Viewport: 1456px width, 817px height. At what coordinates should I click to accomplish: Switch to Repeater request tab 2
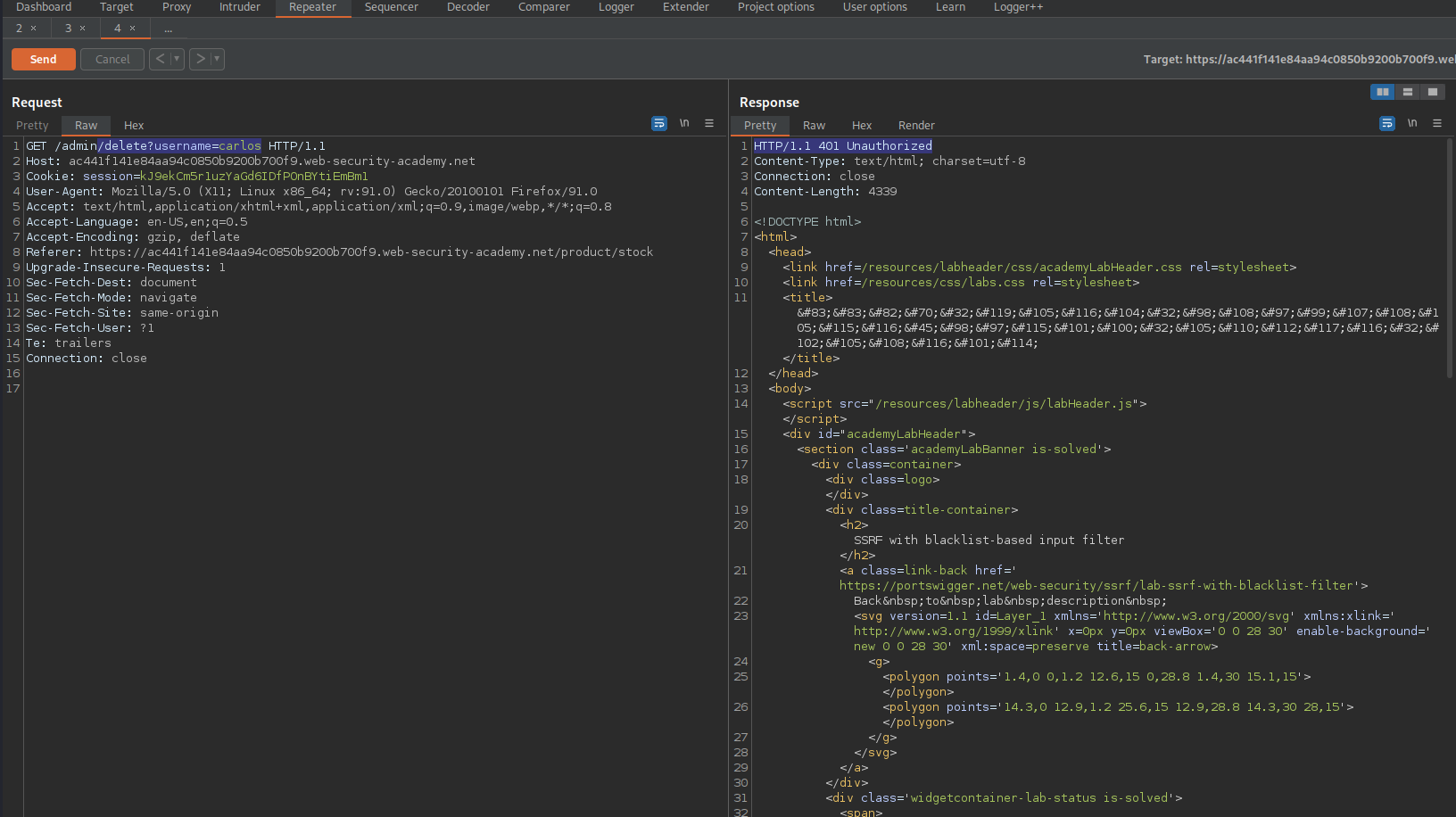(19, 29)
